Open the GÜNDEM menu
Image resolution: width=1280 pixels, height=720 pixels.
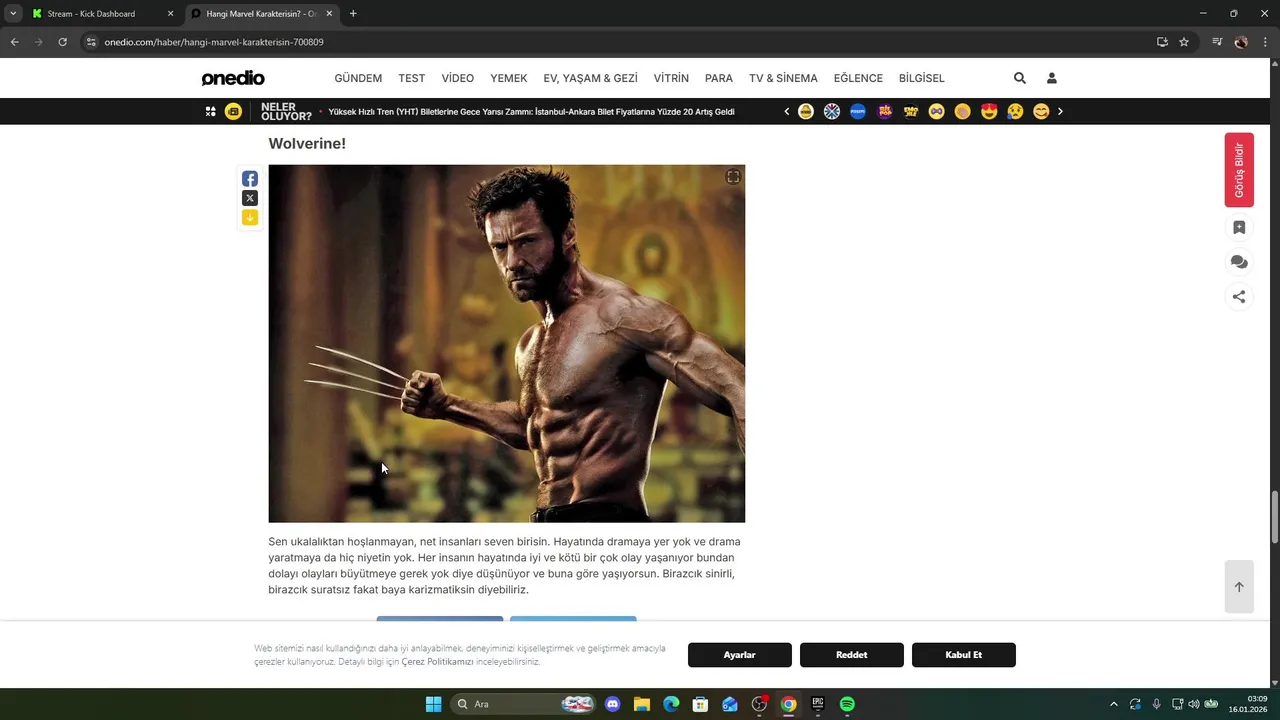click(358, 78)
